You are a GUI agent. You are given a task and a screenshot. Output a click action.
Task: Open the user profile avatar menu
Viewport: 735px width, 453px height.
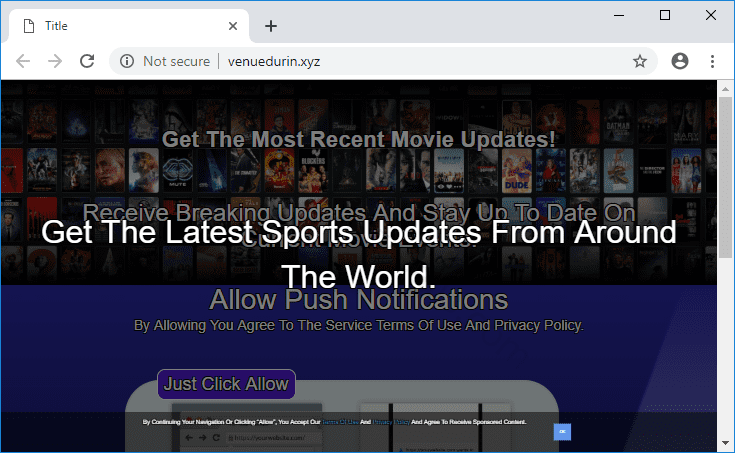tap(680, 61)
